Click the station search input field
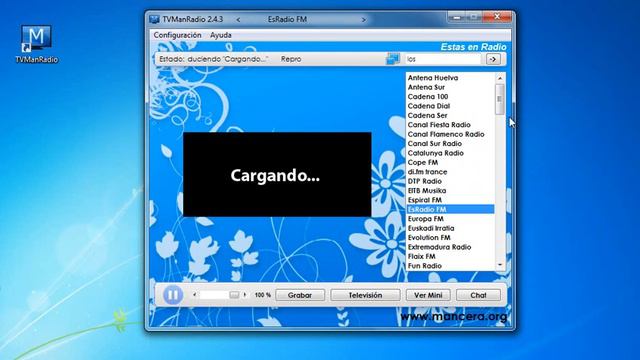The height and width of the screenshot is (360, 640). click(443, 59)
